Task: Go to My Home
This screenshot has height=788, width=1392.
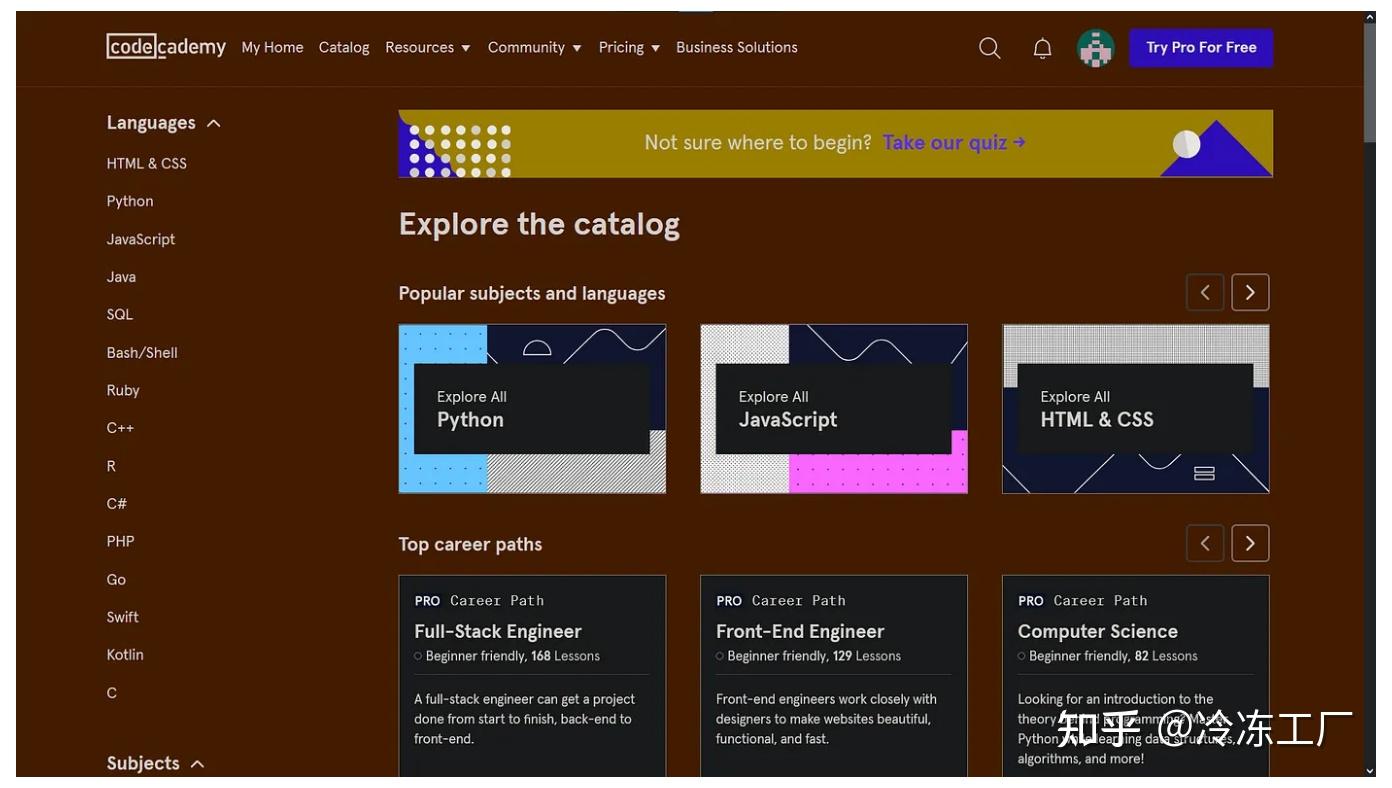Action: 272,47
